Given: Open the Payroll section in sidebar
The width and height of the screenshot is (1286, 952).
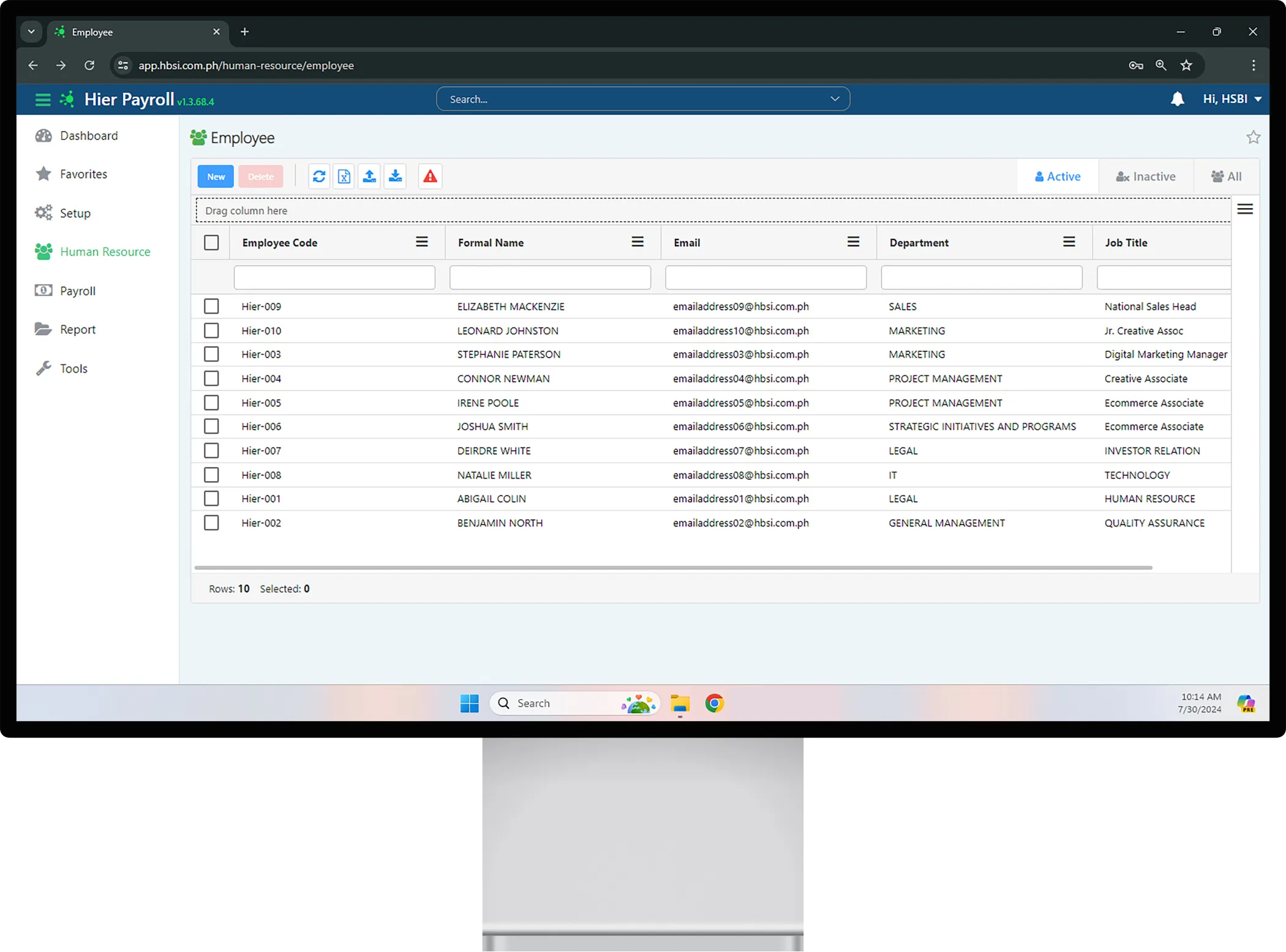Looking at the screenshot, I should click(77, 291).
